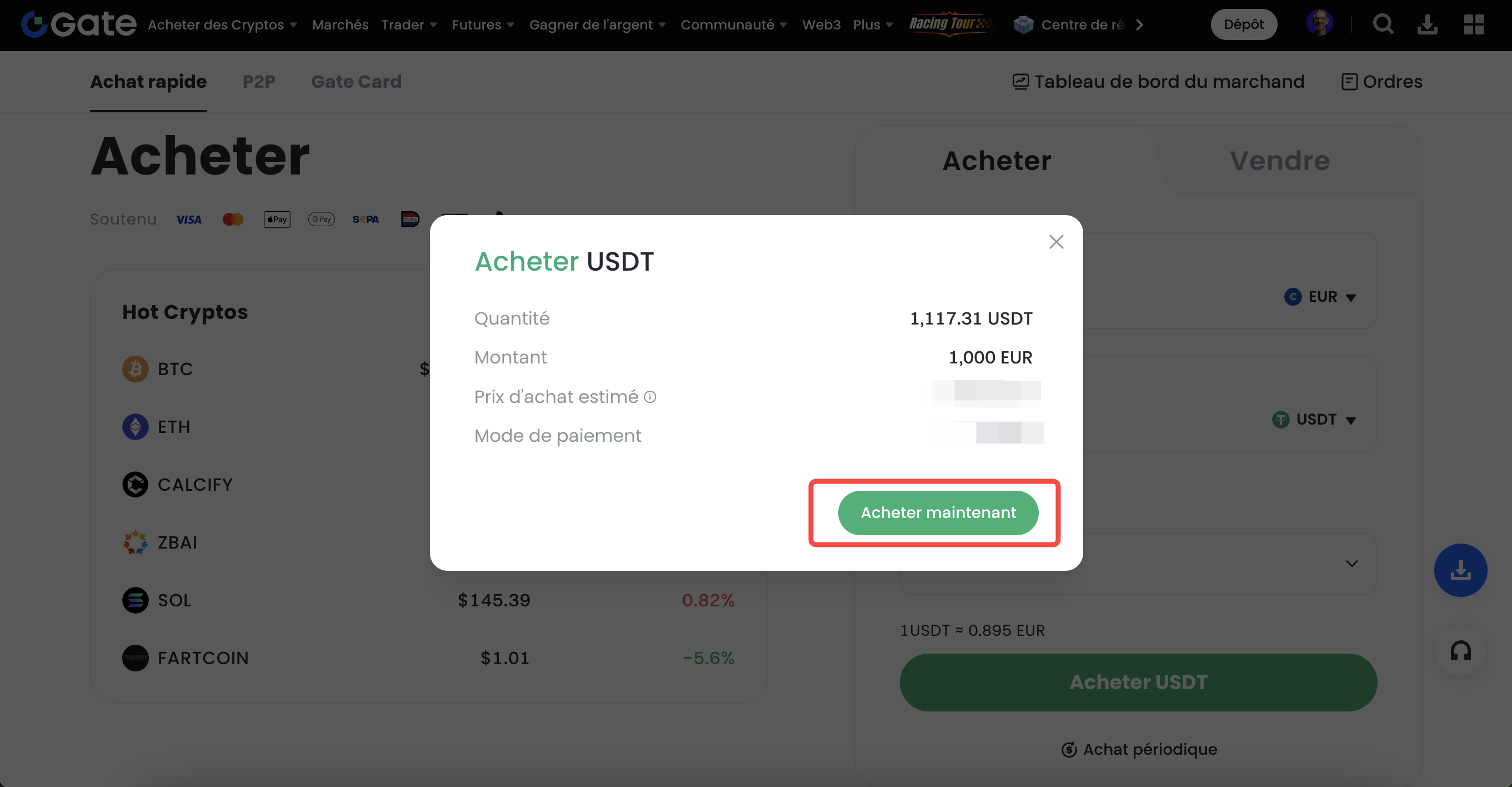The width and height of the screenshot is (1512, 787).
Task: Confirm with Acheter maintenant button
Action: 938,513
